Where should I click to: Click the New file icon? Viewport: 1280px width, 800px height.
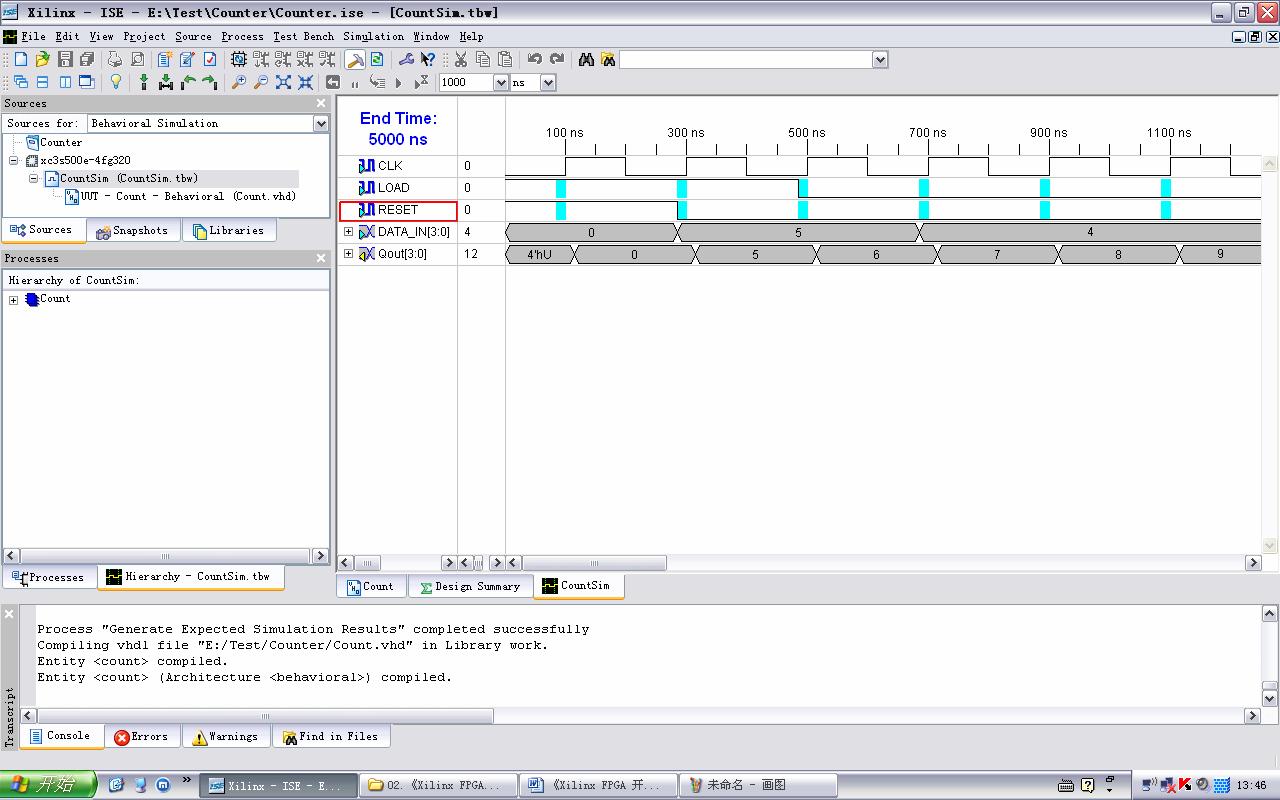pos(20,60)
